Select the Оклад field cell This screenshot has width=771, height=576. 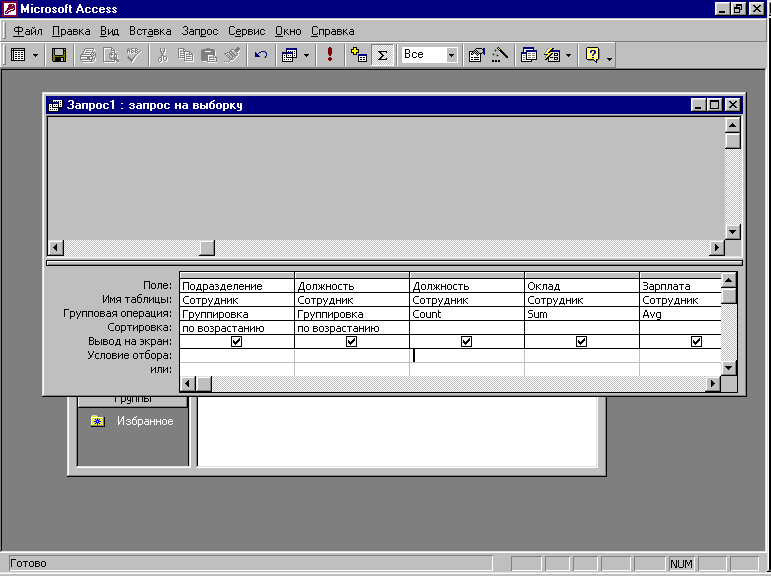coord(582,286)
